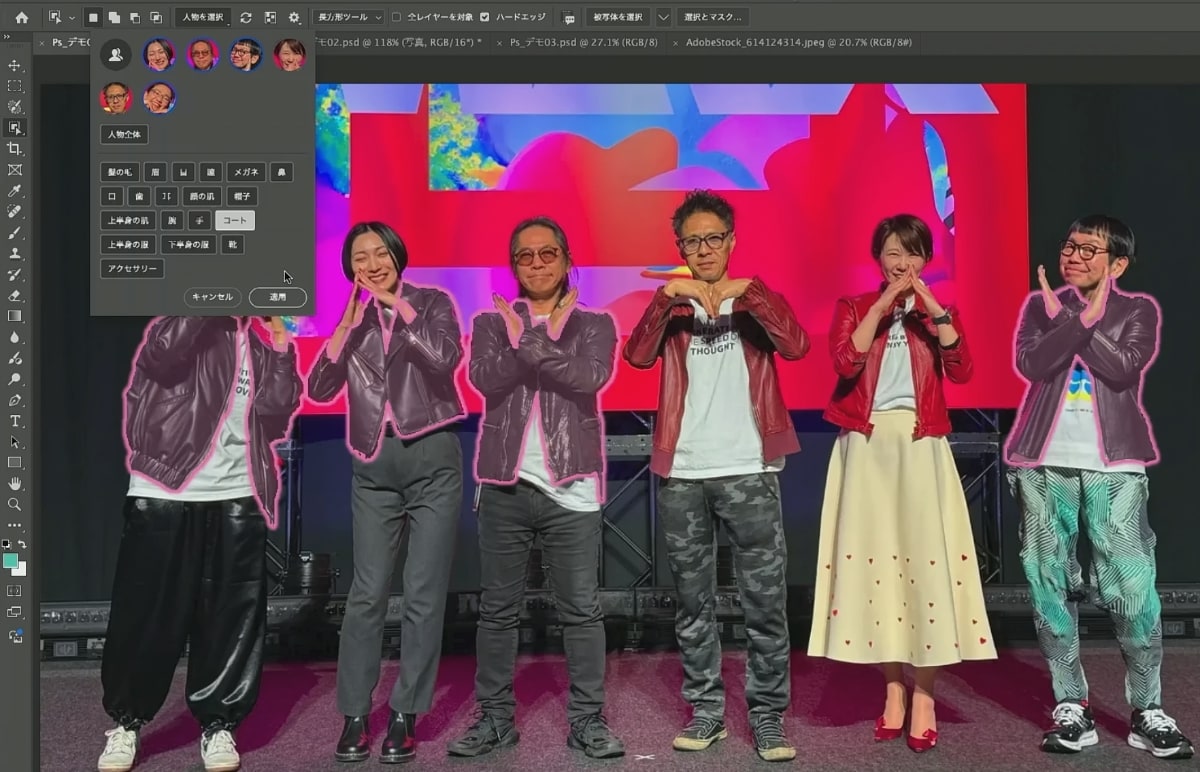Deselect the コート chip
1200x772 pixels.
tap(235, 220)
